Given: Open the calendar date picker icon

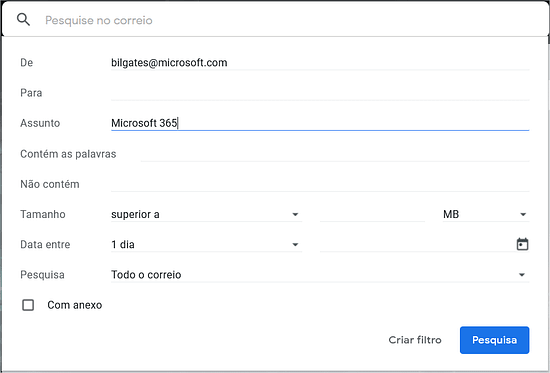Looking at the screenshot, I should [522, 244].
